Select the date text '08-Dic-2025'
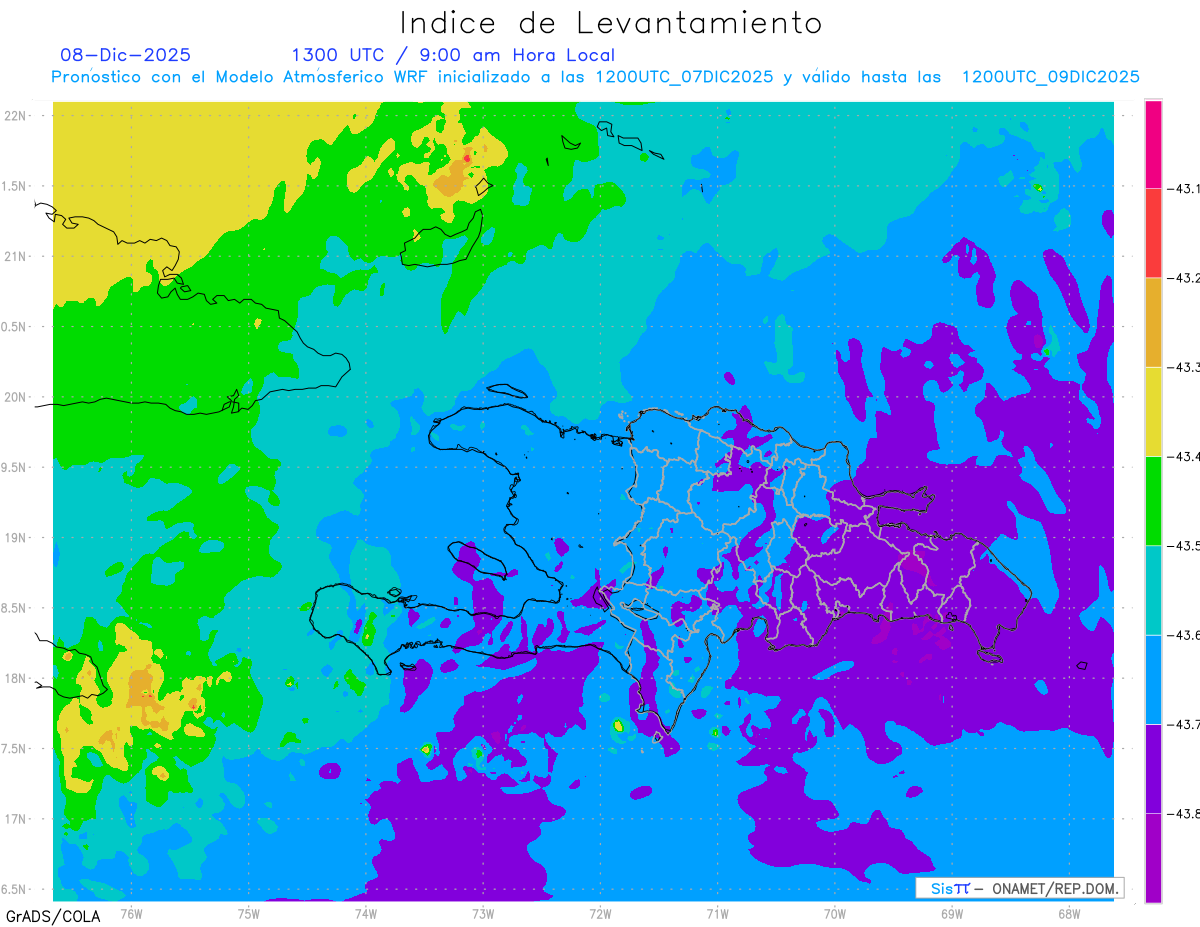The height and width of the screenshot is (927, 1200). (x=125, y=55)
